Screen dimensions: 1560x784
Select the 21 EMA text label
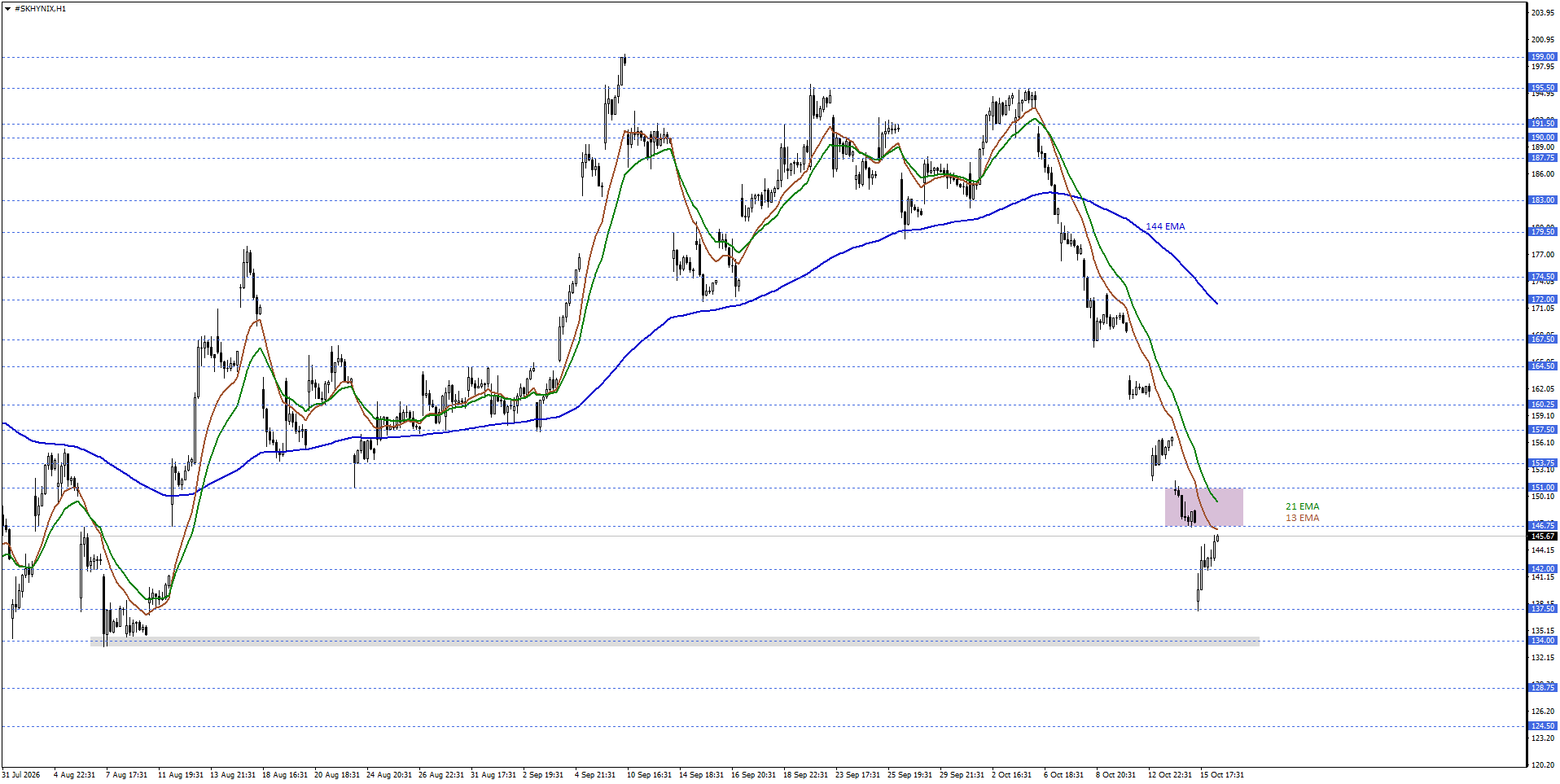[x=1302, y=506]
